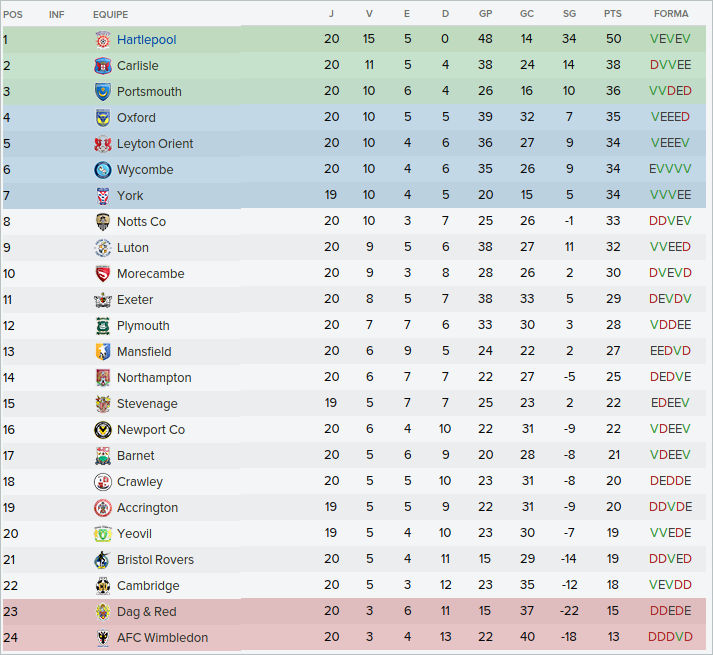Click the FORMA column header

point(670,15)
